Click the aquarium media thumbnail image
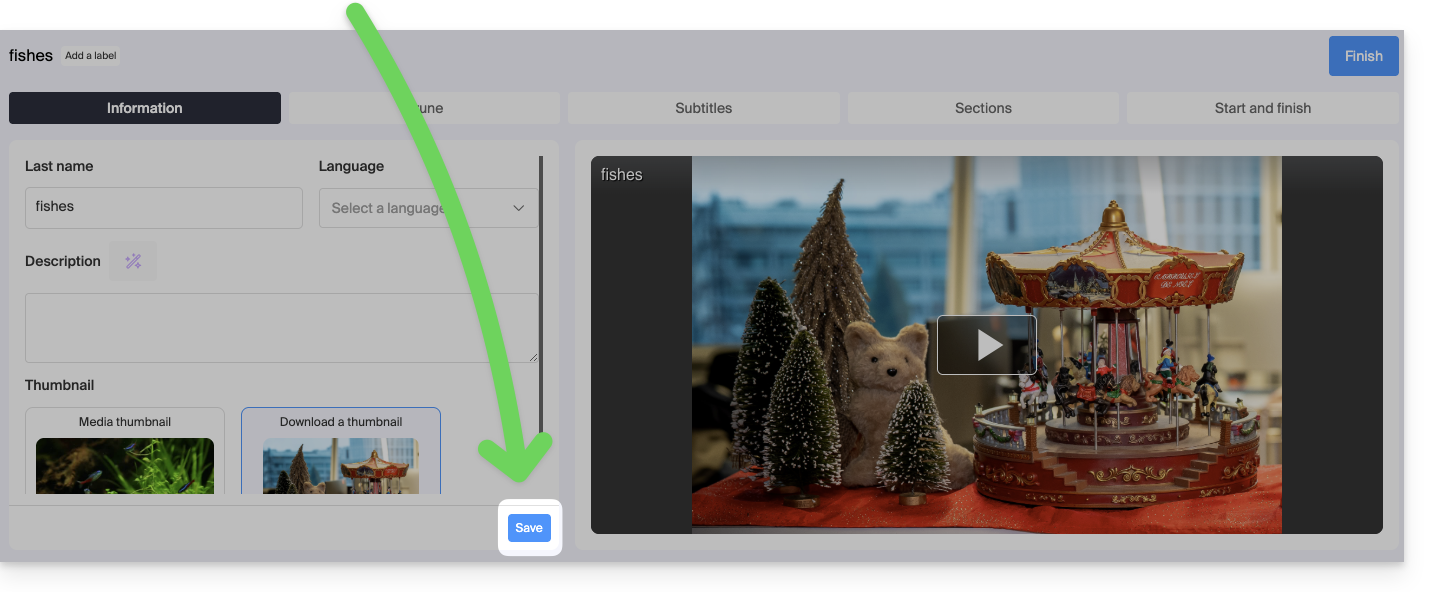Screen dimensions: 1434x592 click(x=125, y=465)
